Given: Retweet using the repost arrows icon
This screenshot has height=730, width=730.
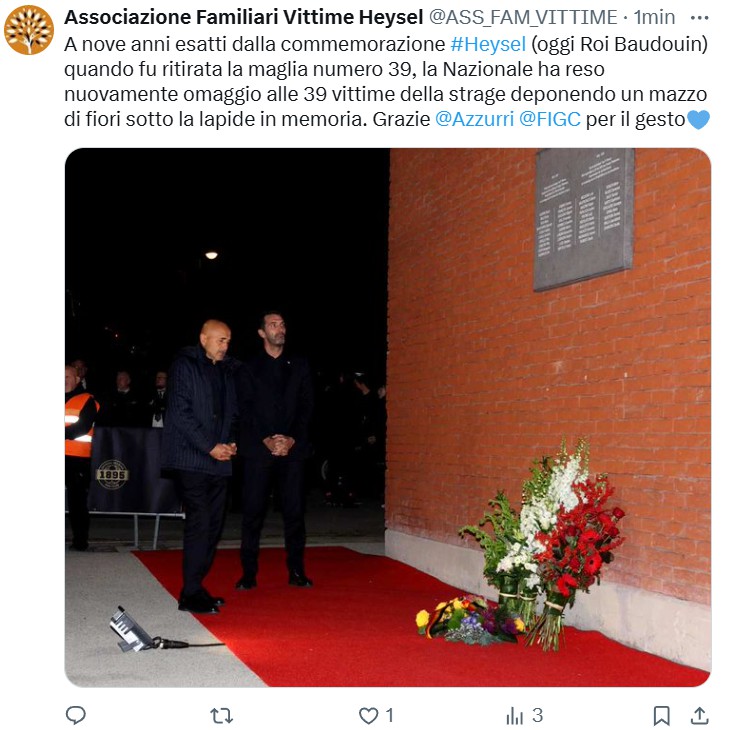Looking at the screenshot, I should [221, 715].
